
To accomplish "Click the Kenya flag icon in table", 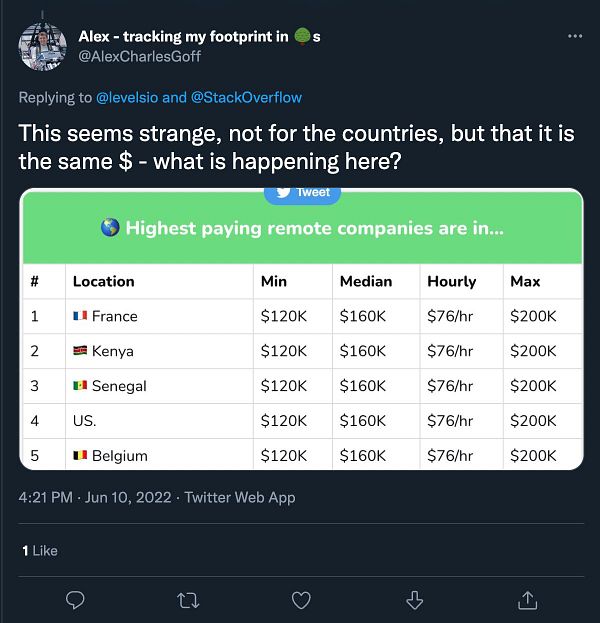I will point(80,351).
